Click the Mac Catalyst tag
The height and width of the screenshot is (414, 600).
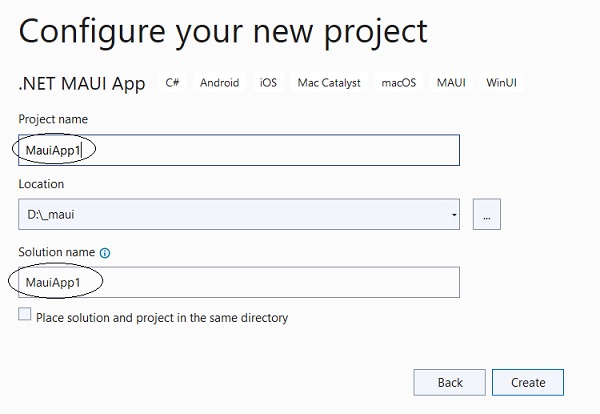(x=329, y=83)
